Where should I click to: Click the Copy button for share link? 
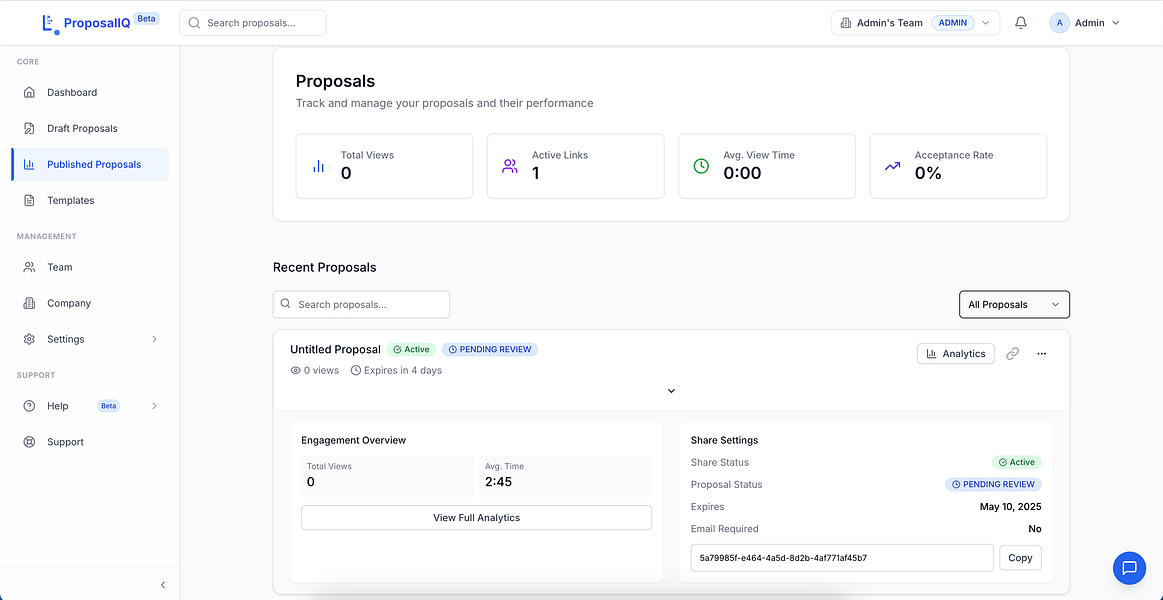coord(1020,558)
